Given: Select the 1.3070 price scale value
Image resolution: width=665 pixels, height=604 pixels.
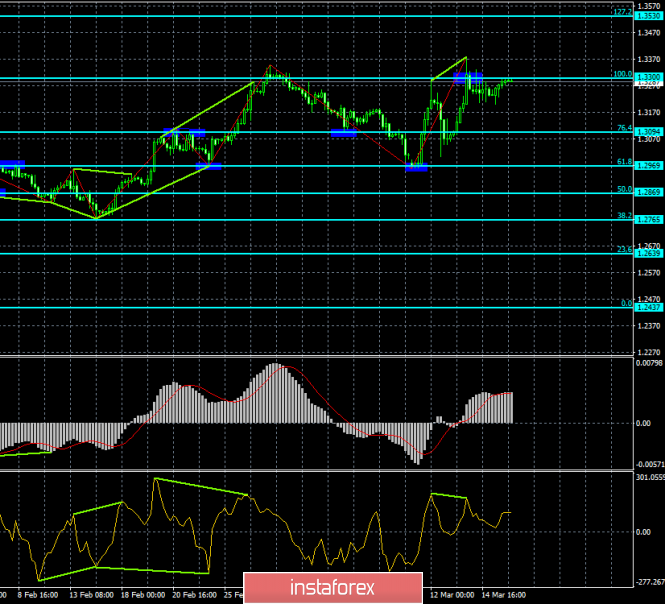Looking at the screenshot, I should click(649, 139).
